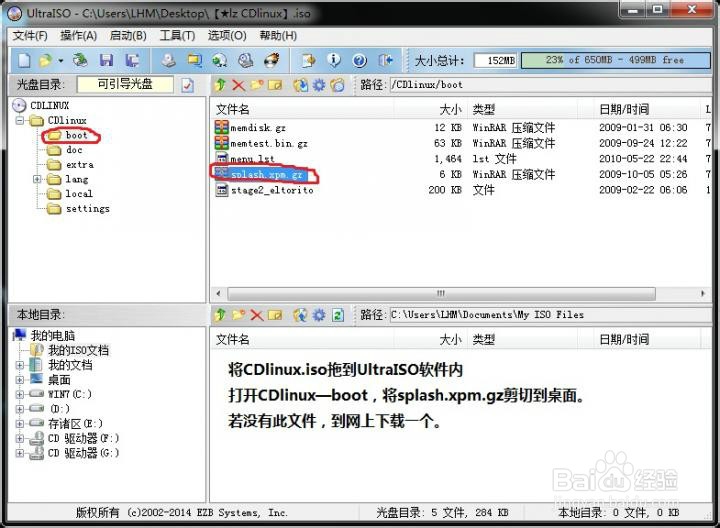Expand the (D:) drive node
The height and width of the screenshot is (528, 720).
point(20,409)
